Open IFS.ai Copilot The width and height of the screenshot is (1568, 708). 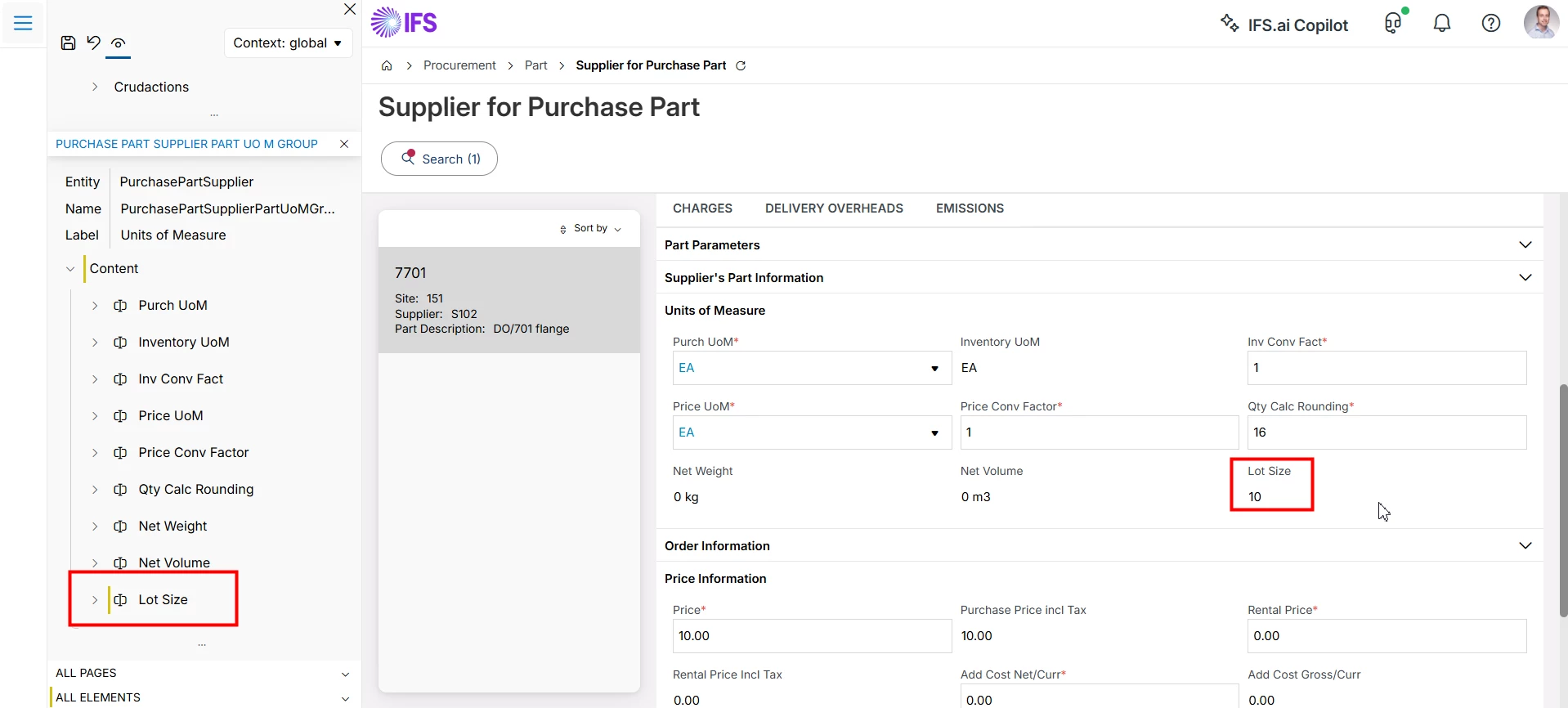(x=1284, y=25)
